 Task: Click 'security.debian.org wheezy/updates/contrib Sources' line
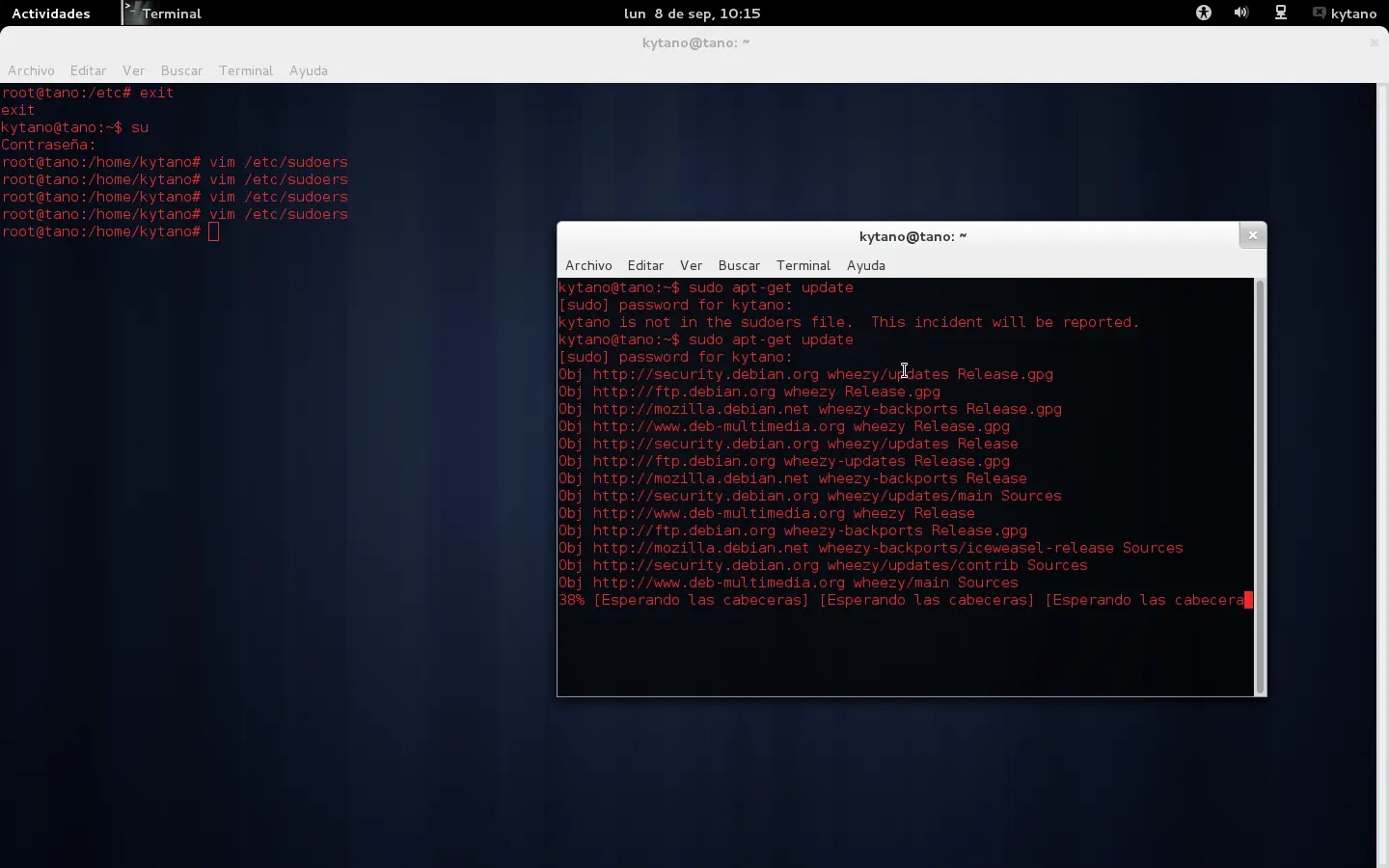pyautogui.click(x=823, y=565)
